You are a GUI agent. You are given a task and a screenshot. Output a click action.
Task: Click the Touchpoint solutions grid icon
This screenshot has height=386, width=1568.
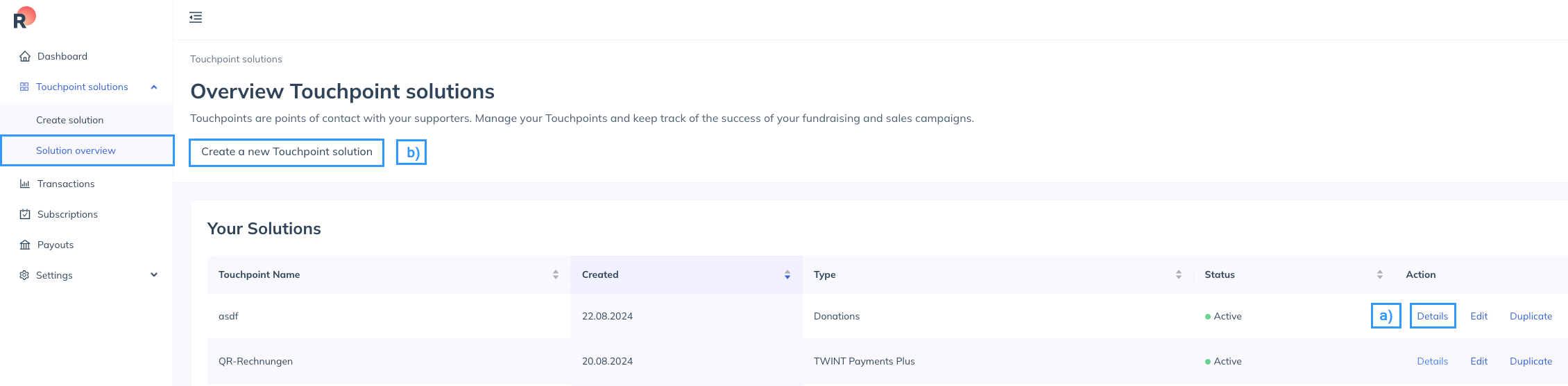(24, 87)
